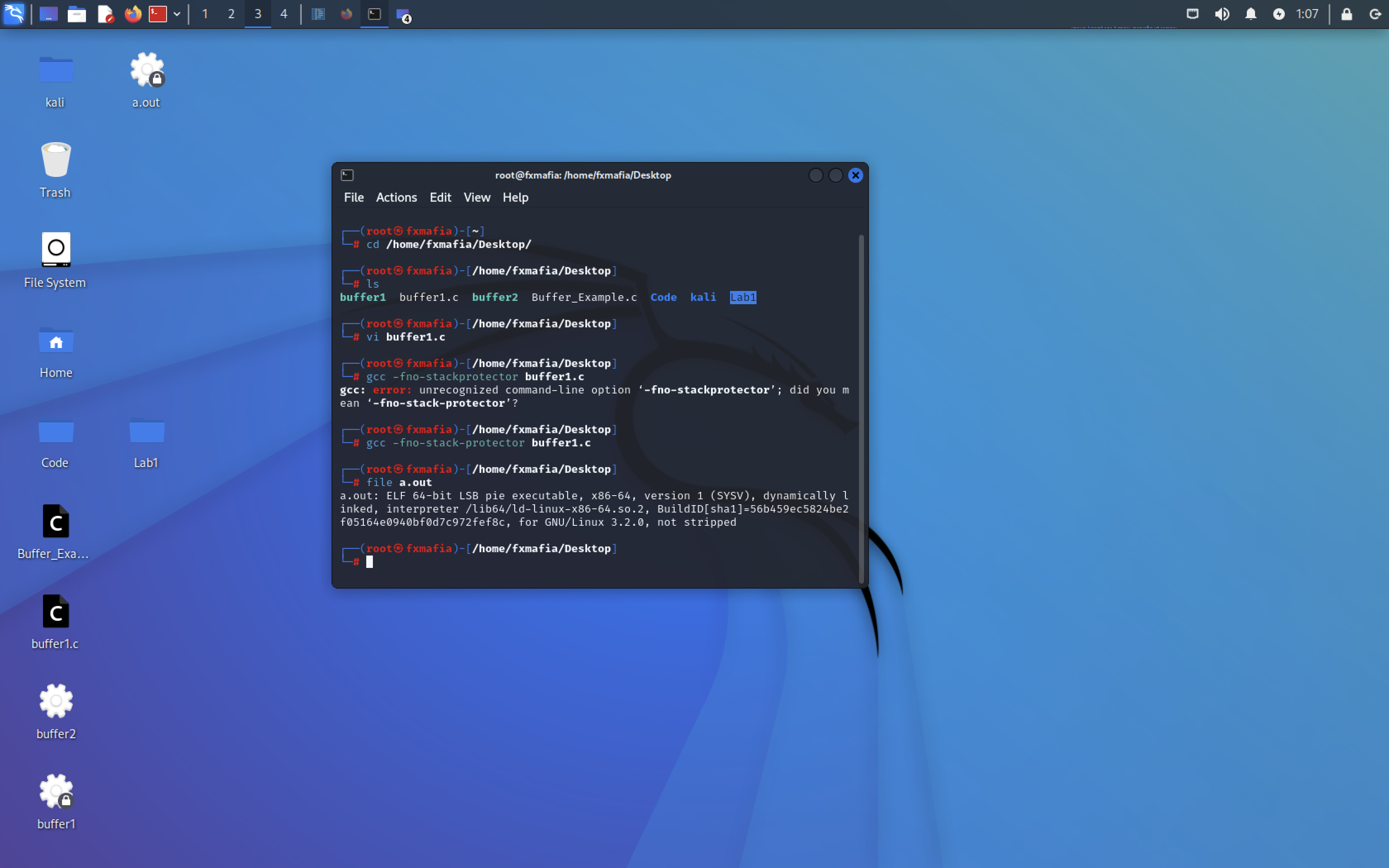Screen dimensions: 1389x868
Task: Select the Buffer_Exa... C file icon
Action: (53, 532)
